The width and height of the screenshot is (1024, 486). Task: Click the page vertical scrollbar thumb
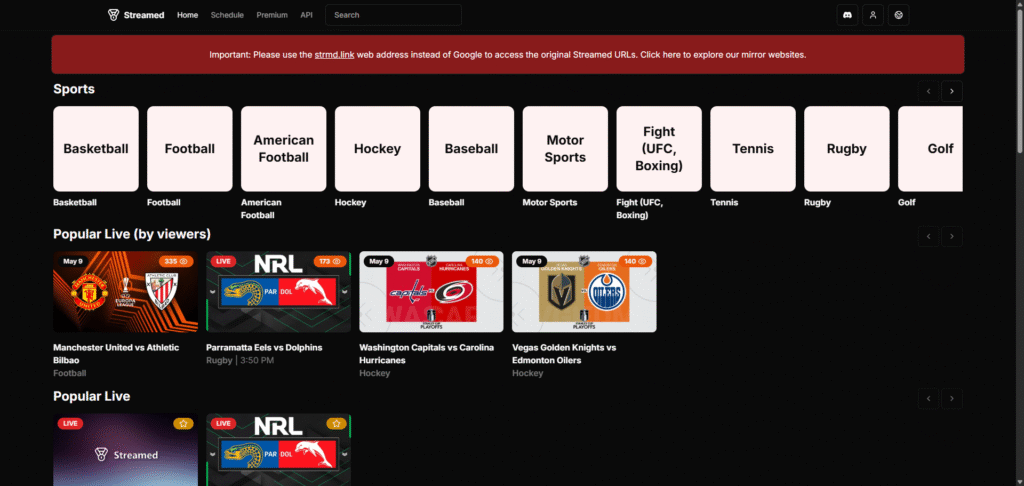pos(1019,80)
